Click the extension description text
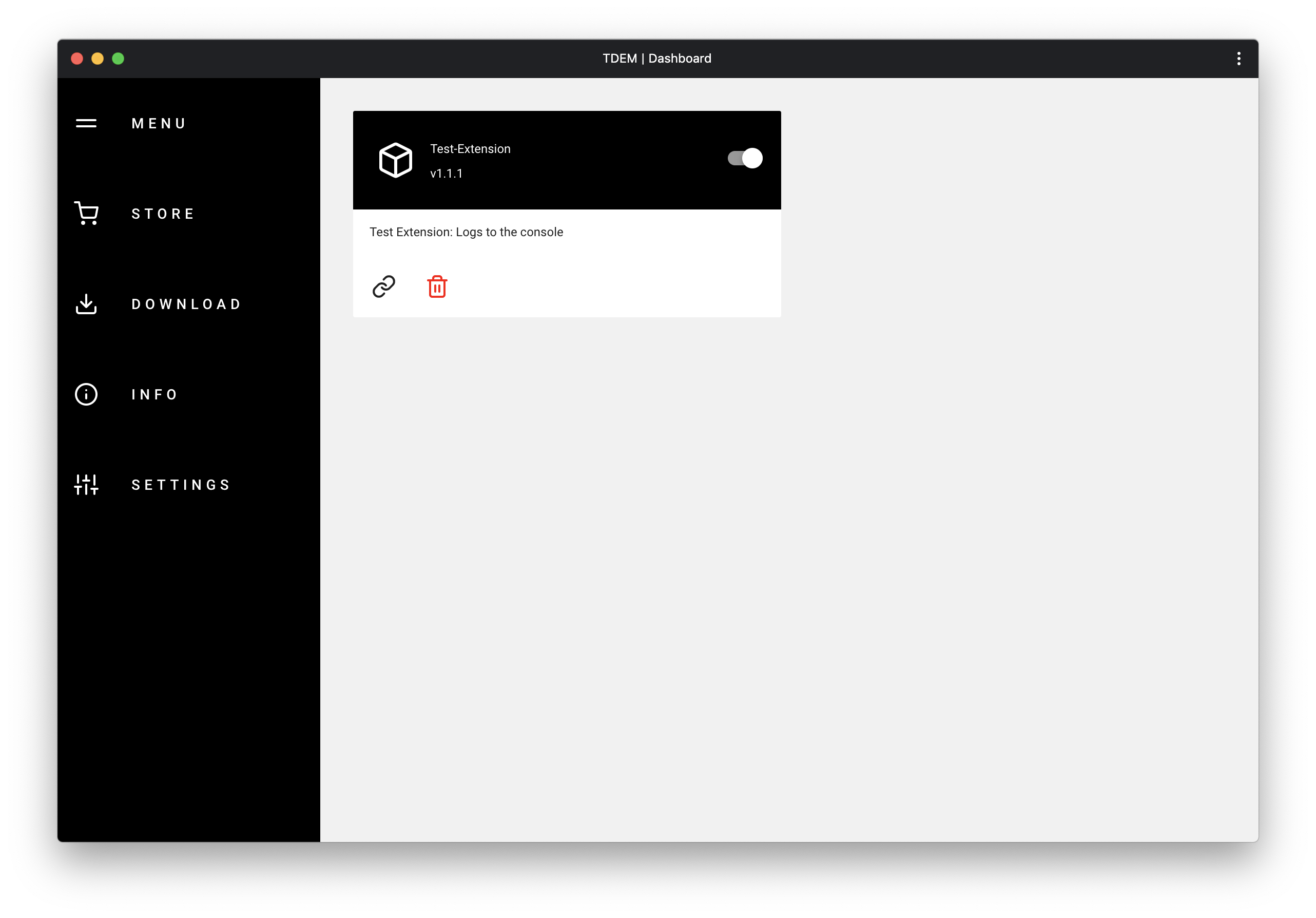The height and width of the screenshot is (918, 1316). (466, 232)
